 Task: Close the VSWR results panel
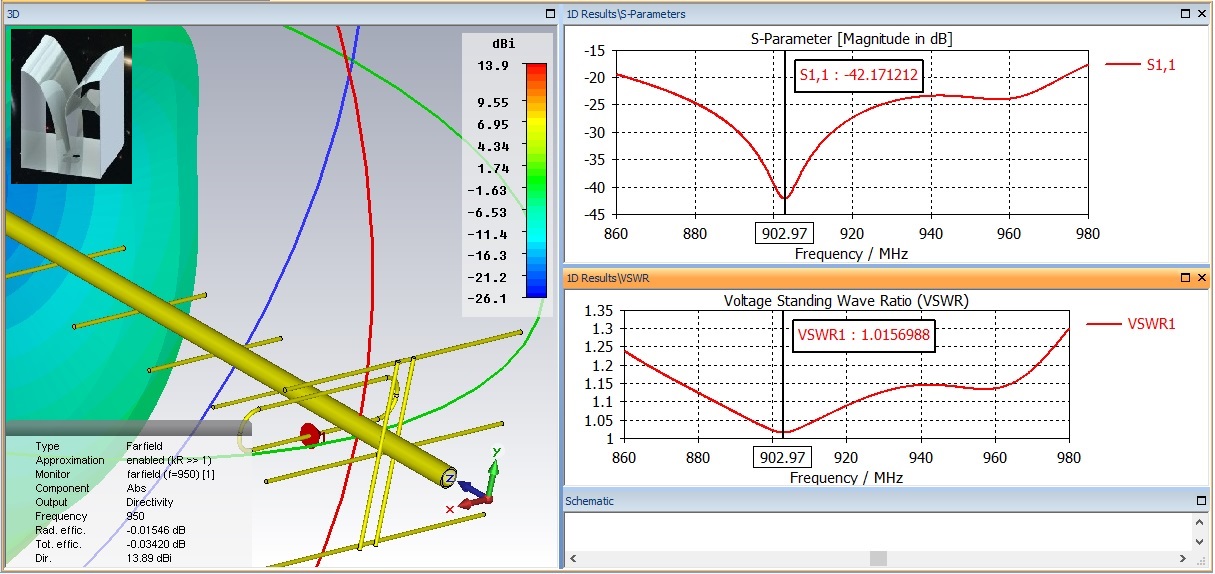(x=1201, y=277)
